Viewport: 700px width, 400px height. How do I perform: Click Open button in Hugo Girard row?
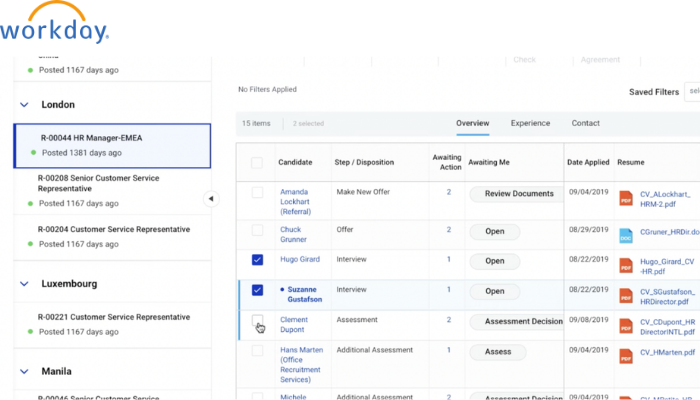click(495, 261)
